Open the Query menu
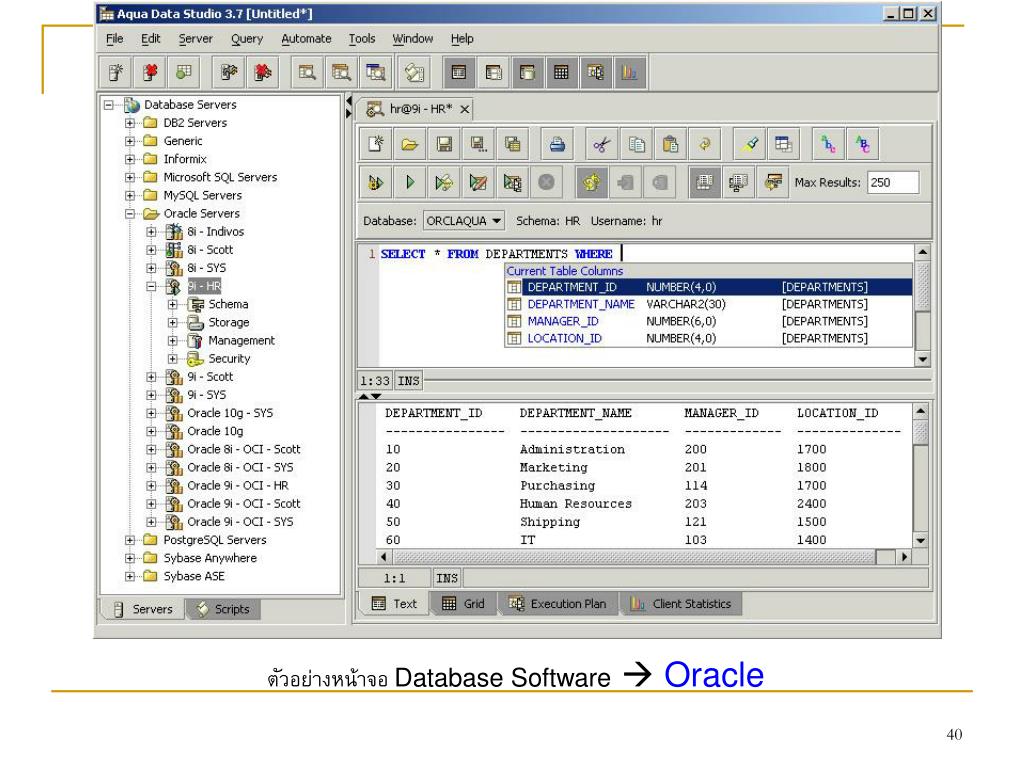The height and width of the screenshot is (768, 1024). pyautogui.click(x=247, y=39)
